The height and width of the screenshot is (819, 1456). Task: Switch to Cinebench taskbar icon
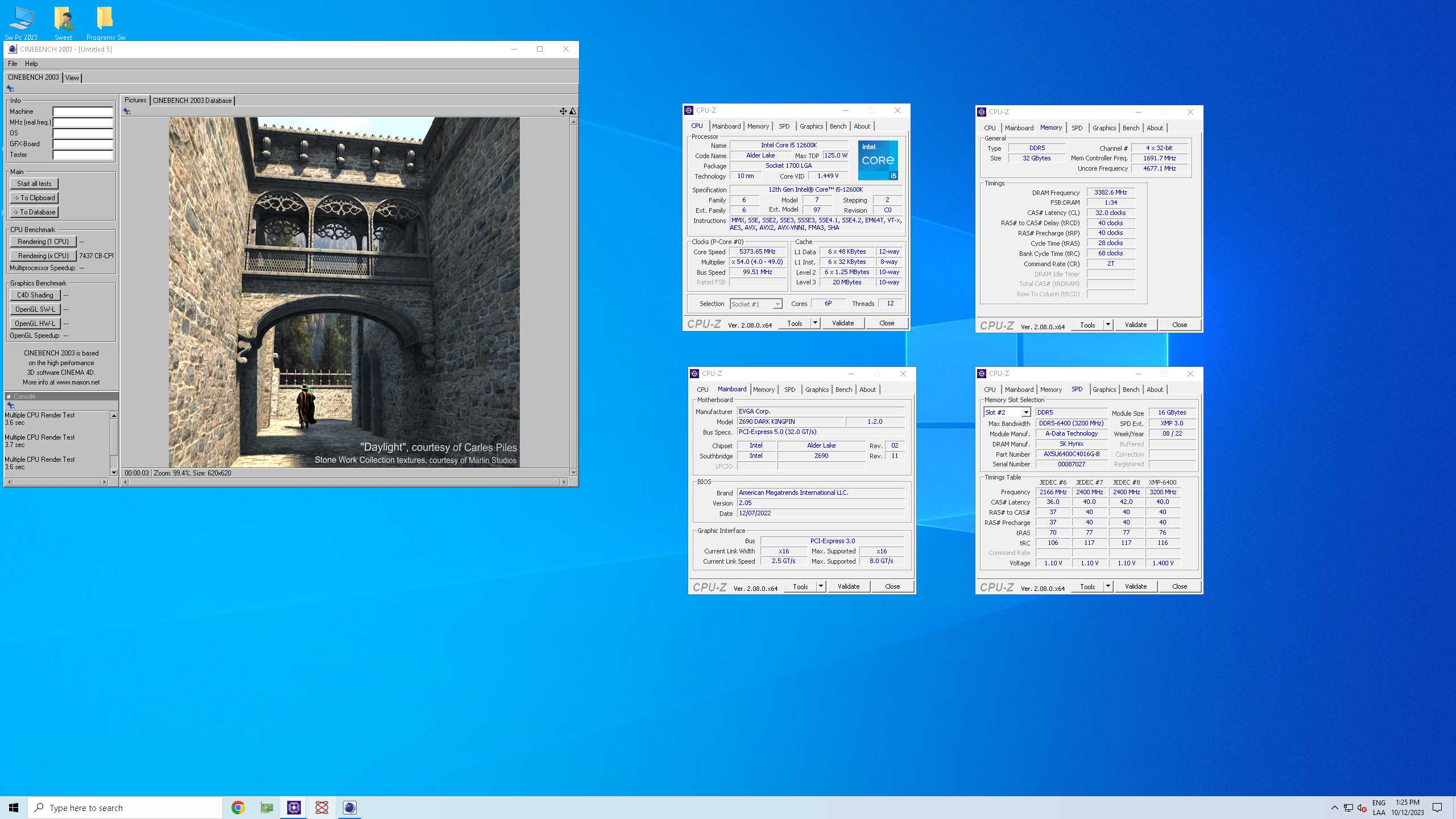pyautogui.click(x=350, y=808)
